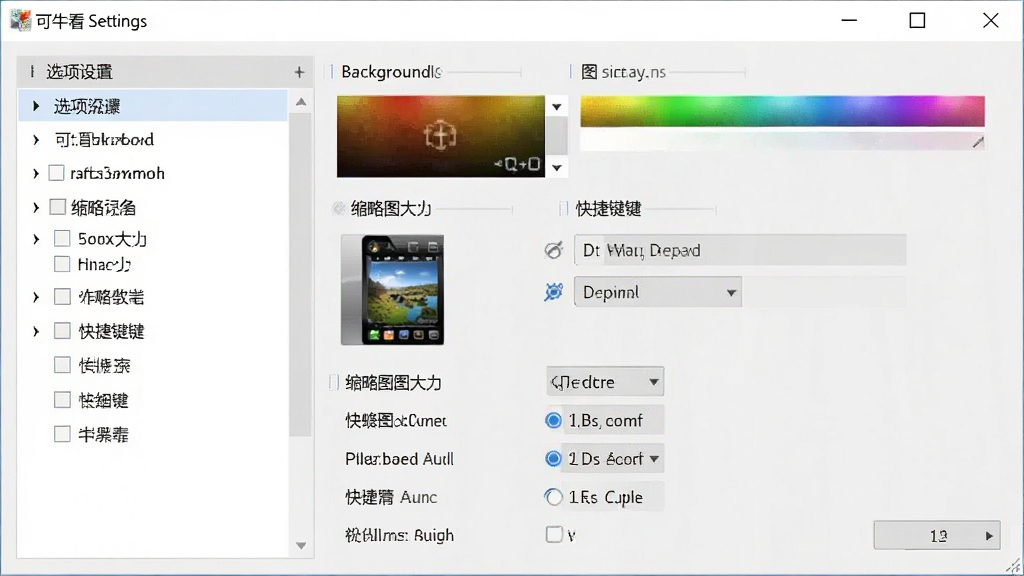Expand the 可:眉bkırbord tree node
The width and height of the screenshot is (1024, 576).
point(37,140)
